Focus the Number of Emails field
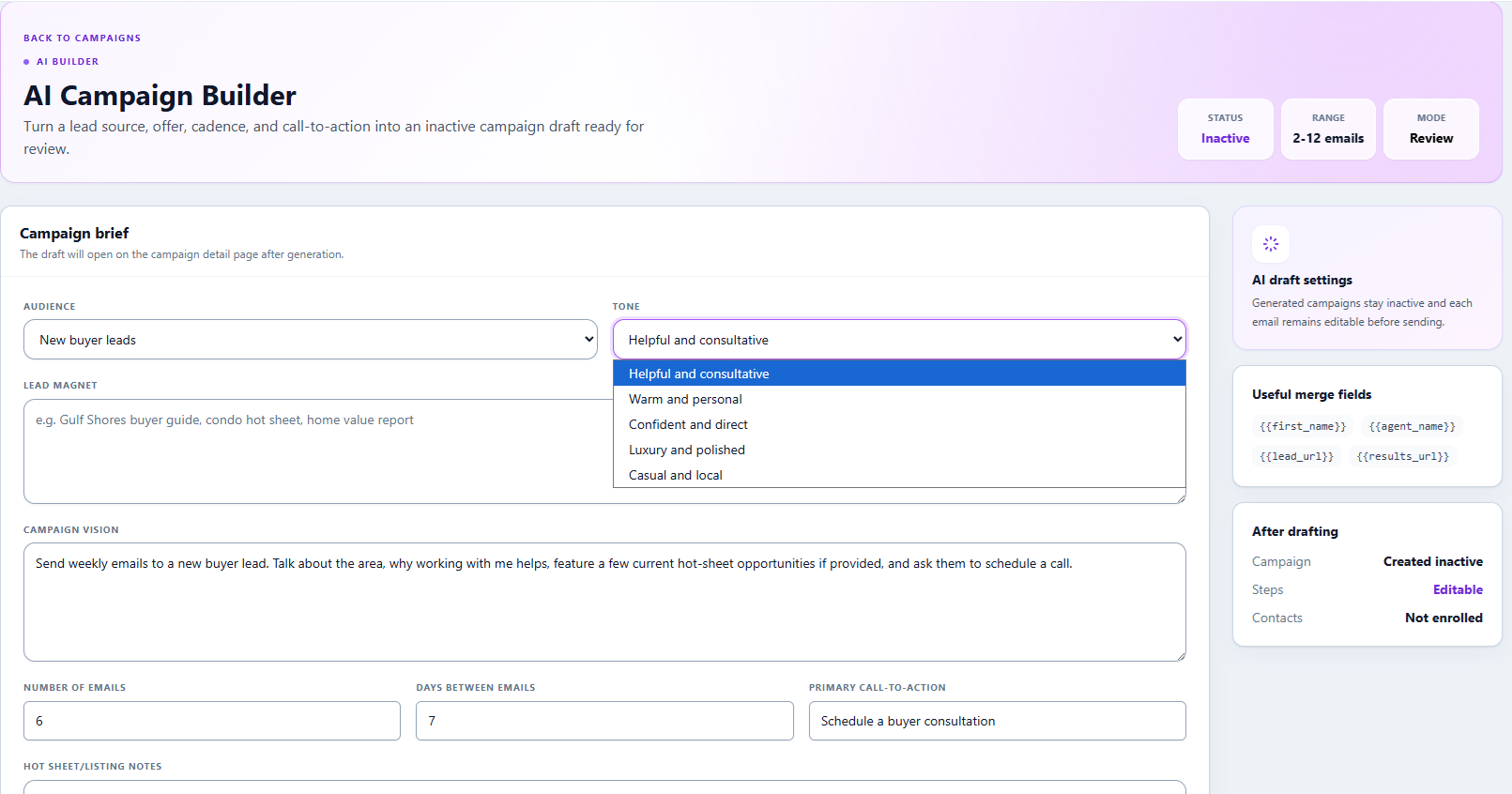The height and width of the screenshot is (794, 1512). (212, 721)
